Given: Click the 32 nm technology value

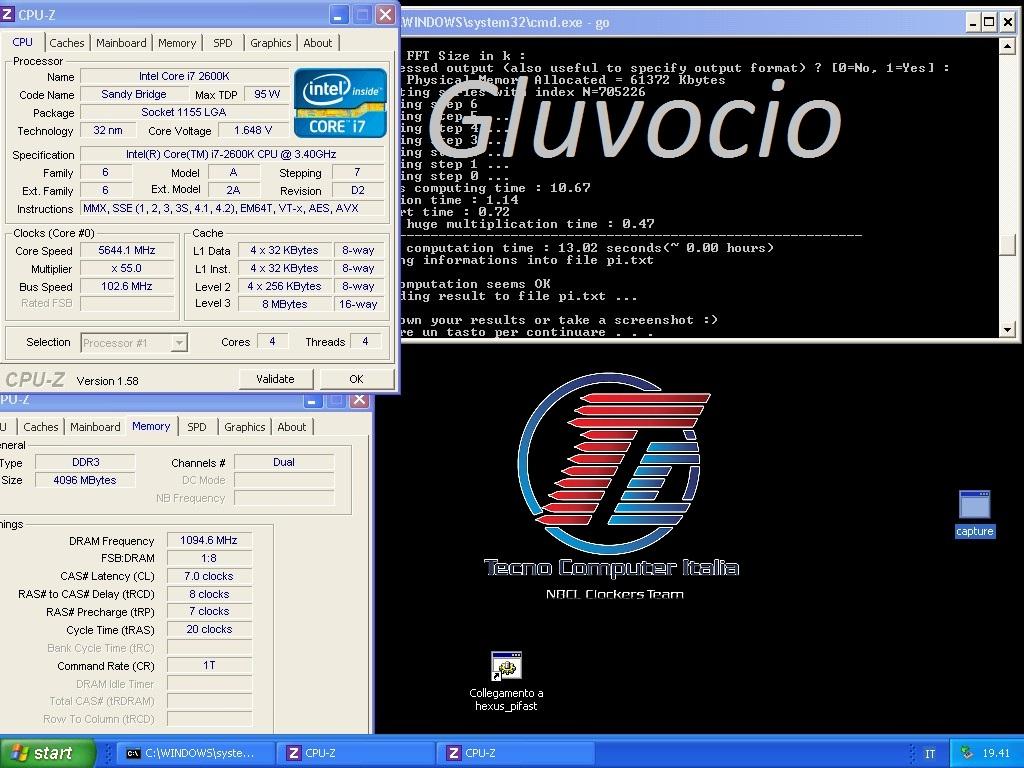Looking at the screenshot, I should click(x=107, y=130).
